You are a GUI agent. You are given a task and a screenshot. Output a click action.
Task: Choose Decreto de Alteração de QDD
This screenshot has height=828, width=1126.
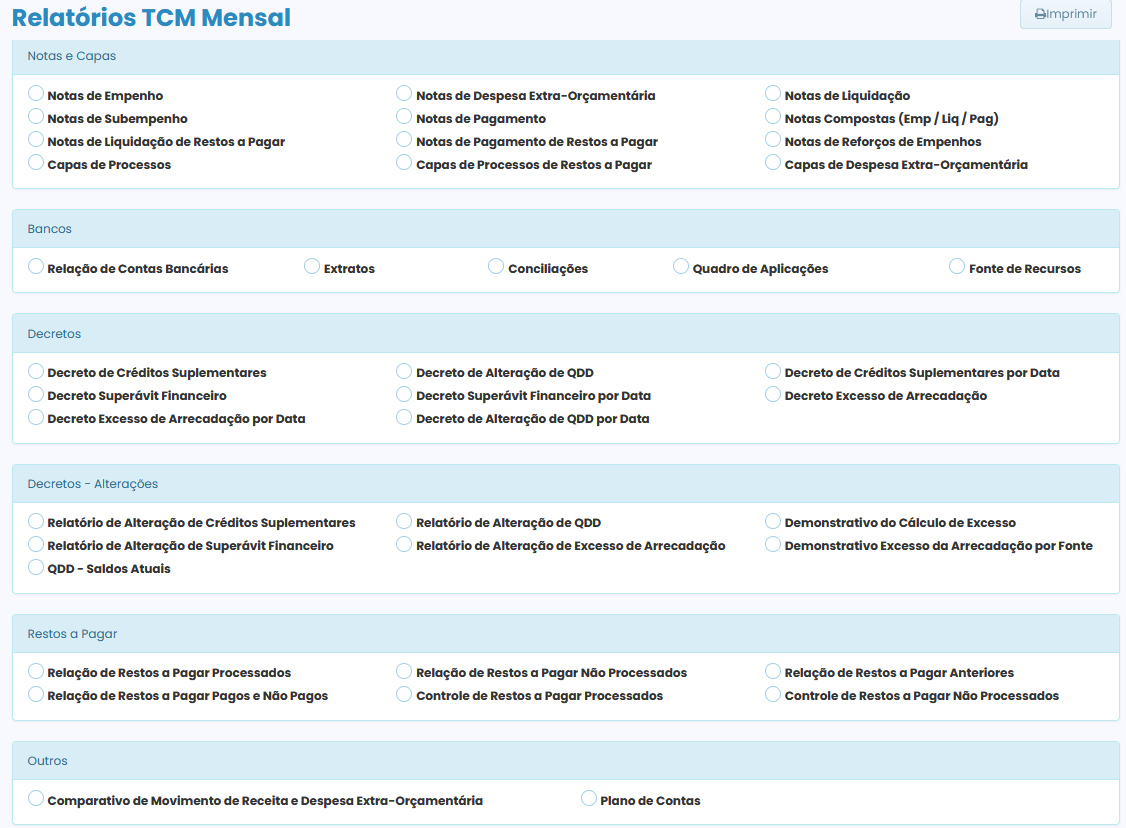[405, 370]
